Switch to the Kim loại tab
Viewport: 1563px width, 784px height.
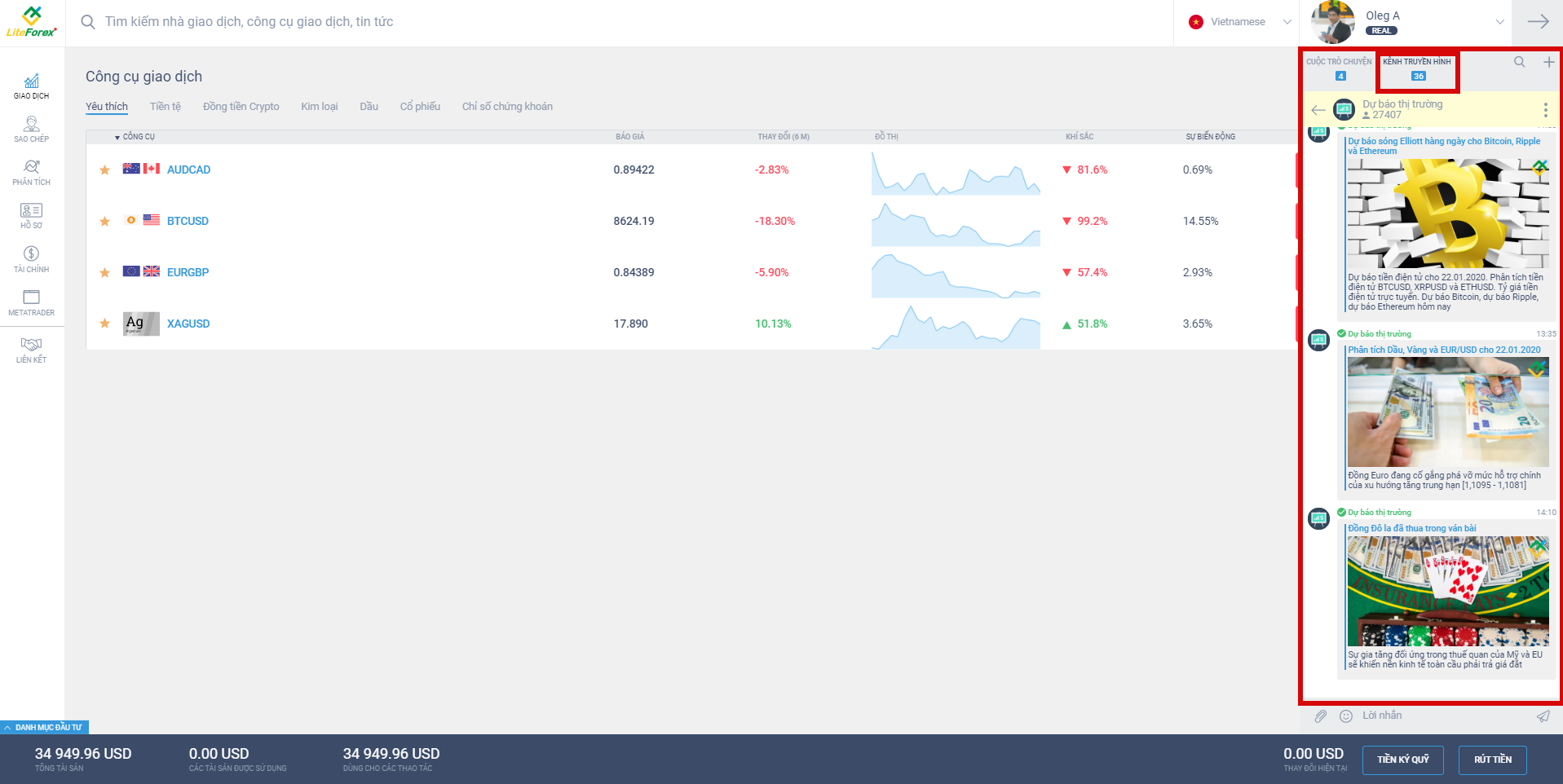(319, 107)
